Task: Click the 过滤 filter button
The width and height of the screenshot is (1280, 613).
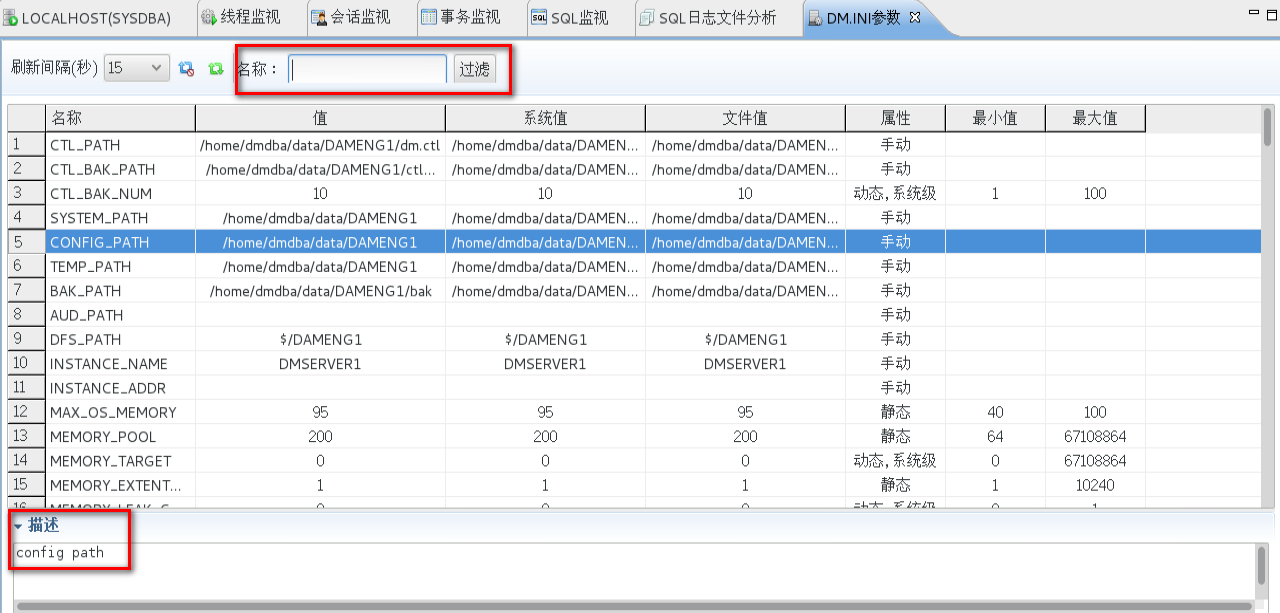Action: [473, 69]
